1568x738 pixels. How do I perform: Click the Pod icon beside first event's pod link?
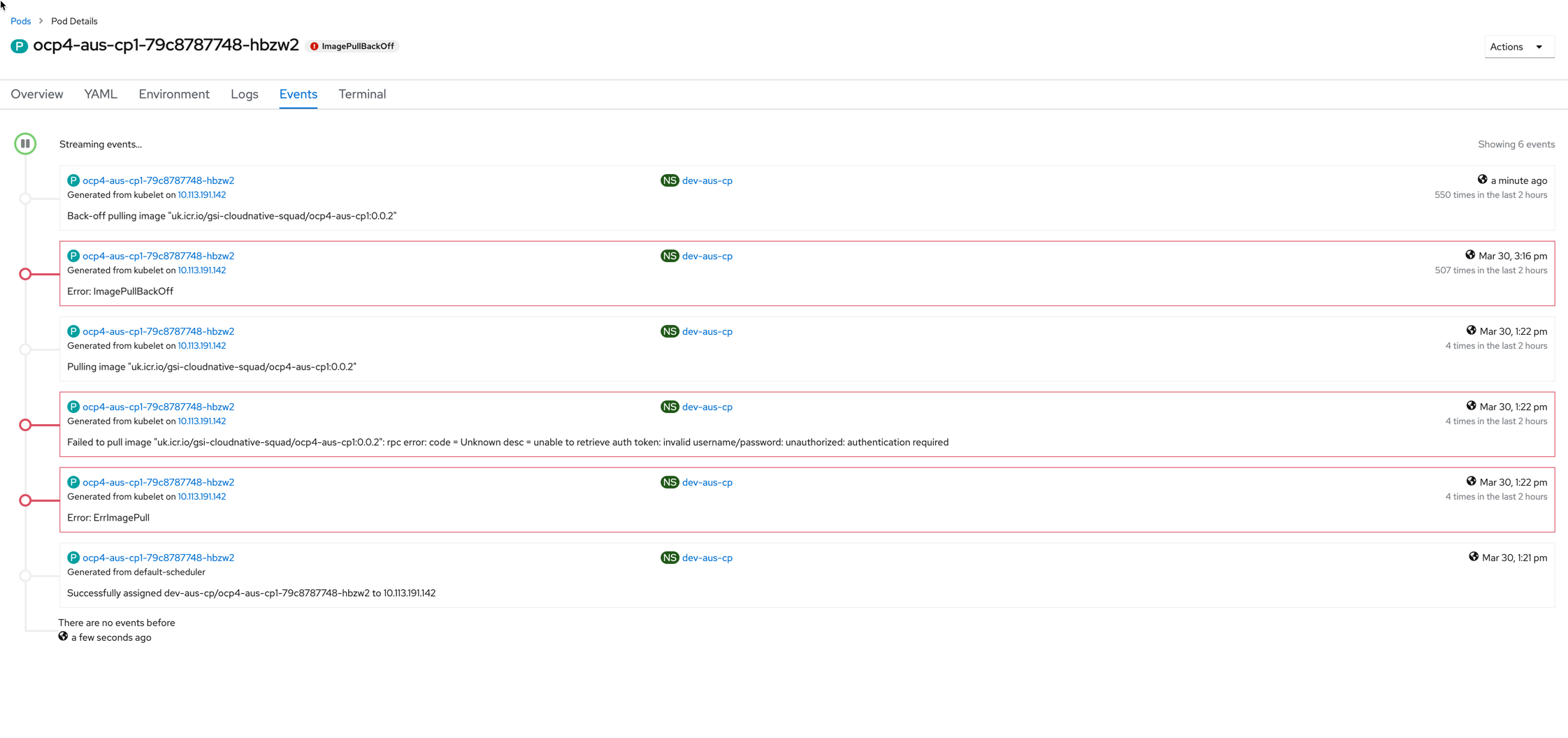73,180
